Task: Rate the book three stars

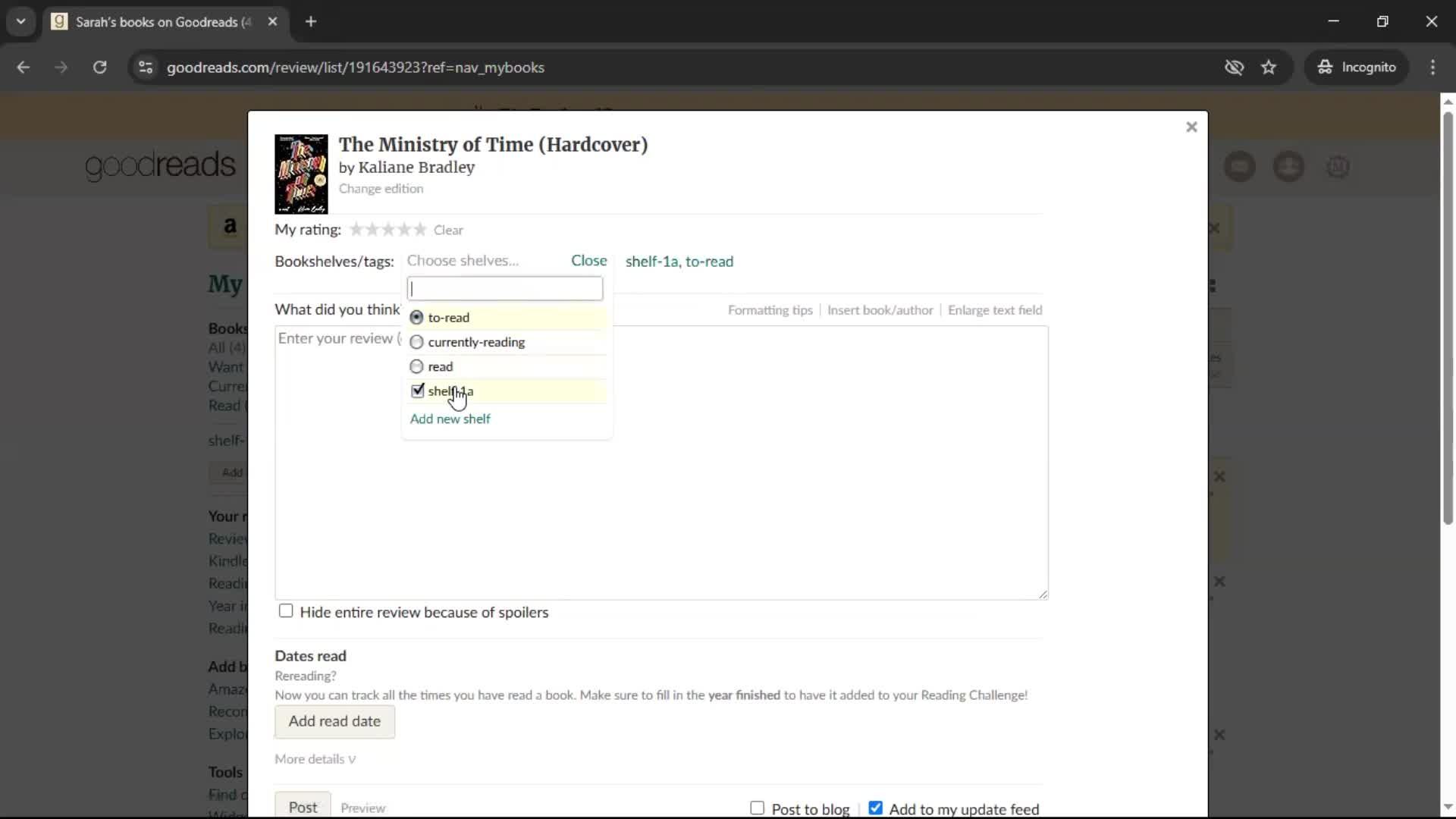Action: pos(388,230)
